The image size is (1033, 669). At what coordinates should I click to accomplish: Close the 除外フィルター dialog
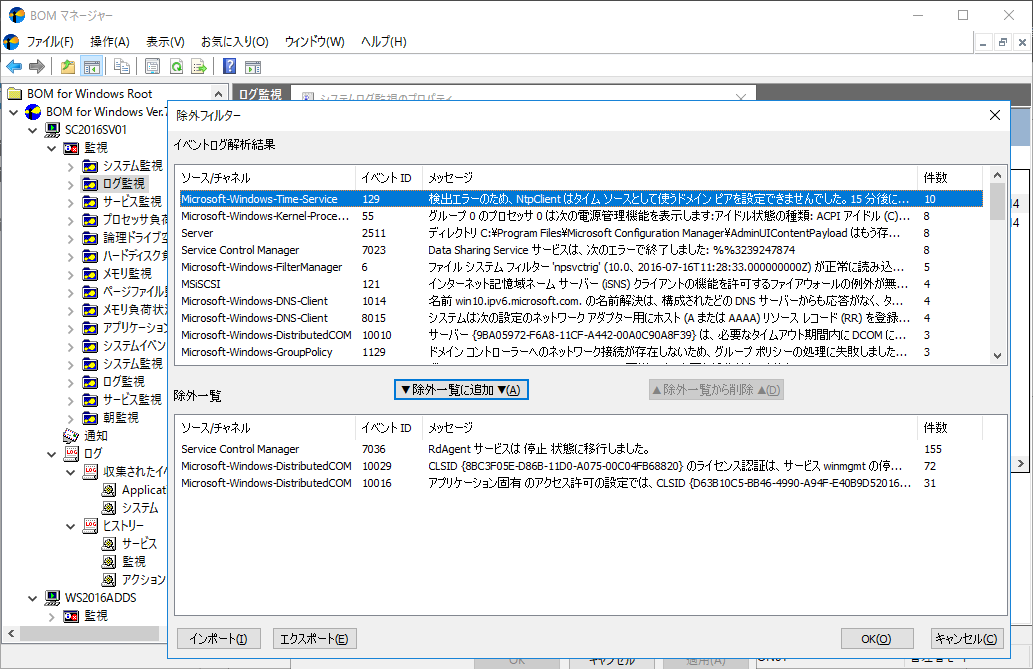tap(995, 115)
